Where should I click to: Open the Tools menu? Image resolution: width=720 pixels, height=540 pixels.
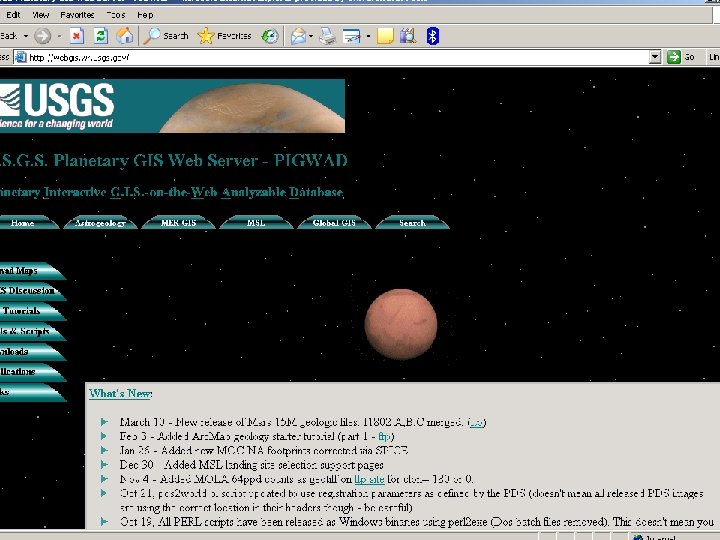click(x=116, y=15)
